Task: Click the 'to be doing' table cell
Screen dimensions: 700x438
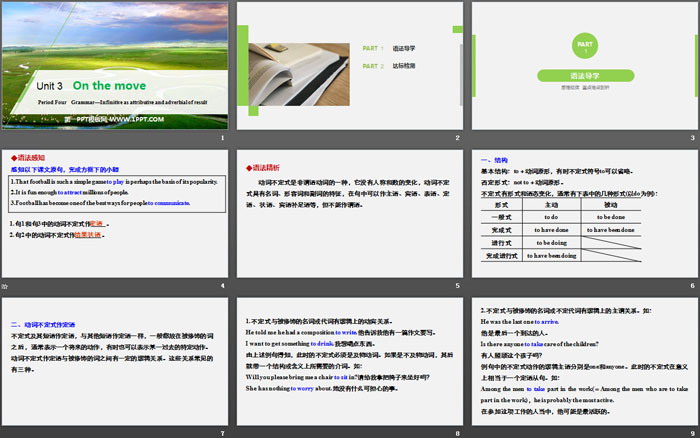Action: 551,243
